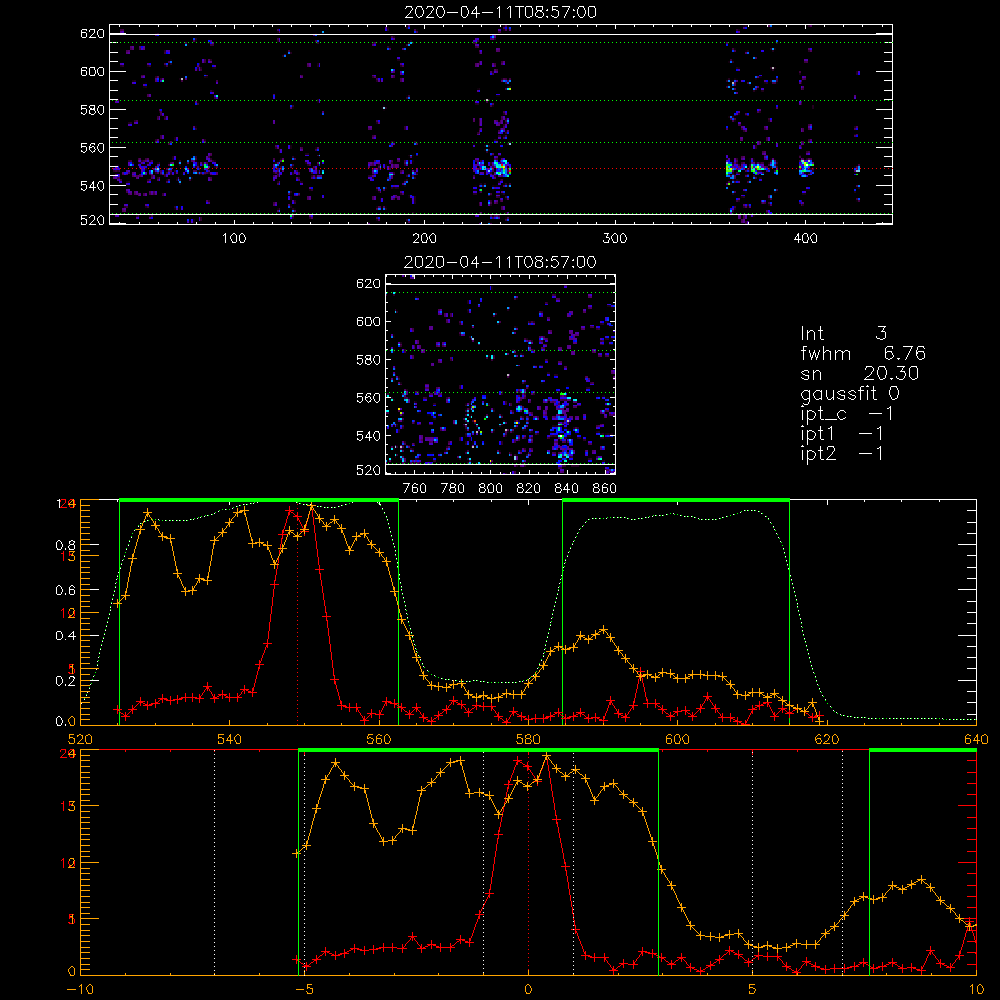1000x1000 pixels.
Task: Click x-axis label 800 of the middle image
Action: [490, 489]
